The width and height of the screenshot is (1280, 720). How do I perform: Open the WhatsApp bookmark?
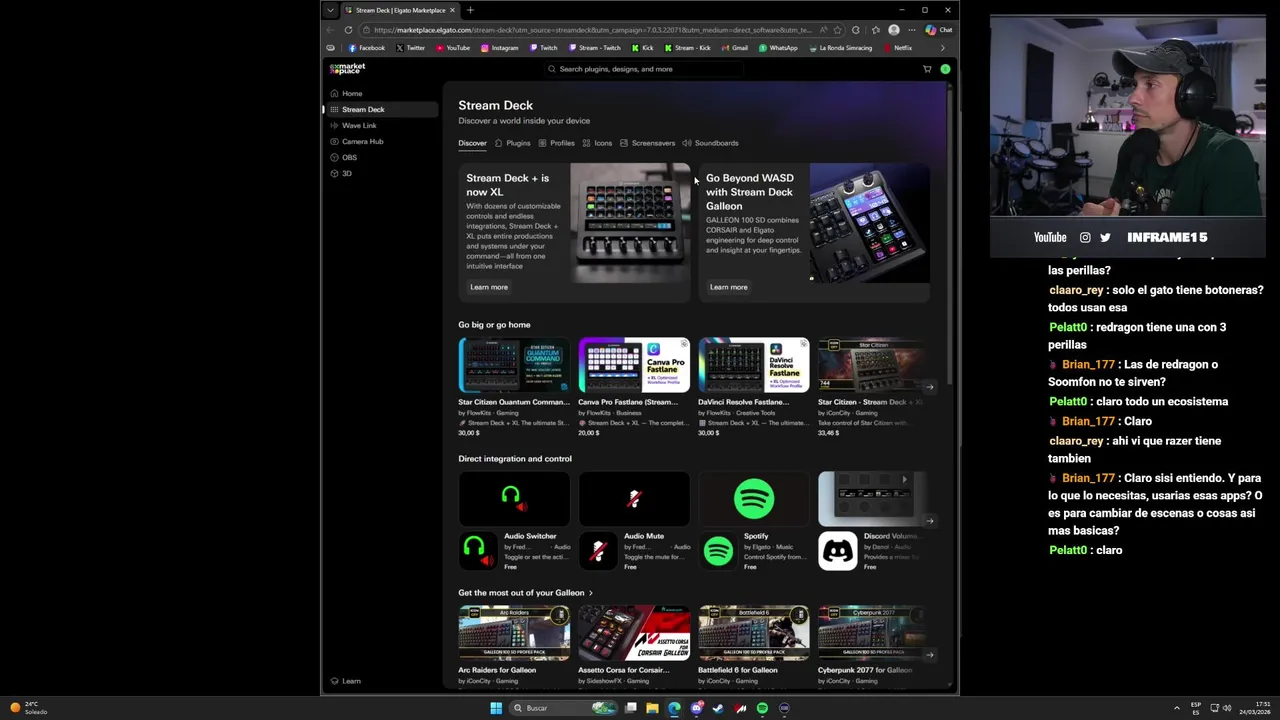(x=777, y=48)
